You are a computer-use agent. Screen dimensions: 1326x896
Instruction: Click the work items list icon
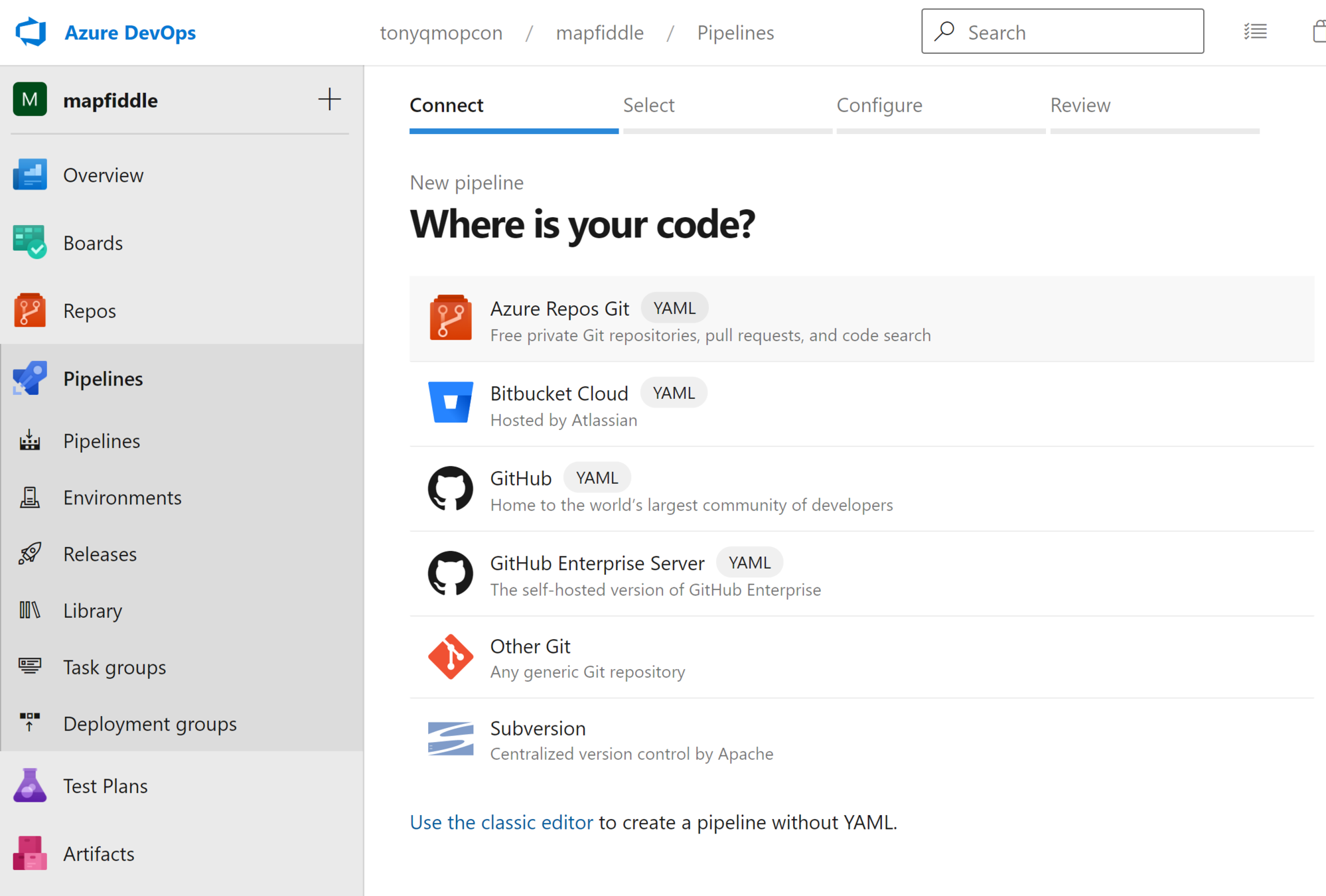tap(1255, 32)
